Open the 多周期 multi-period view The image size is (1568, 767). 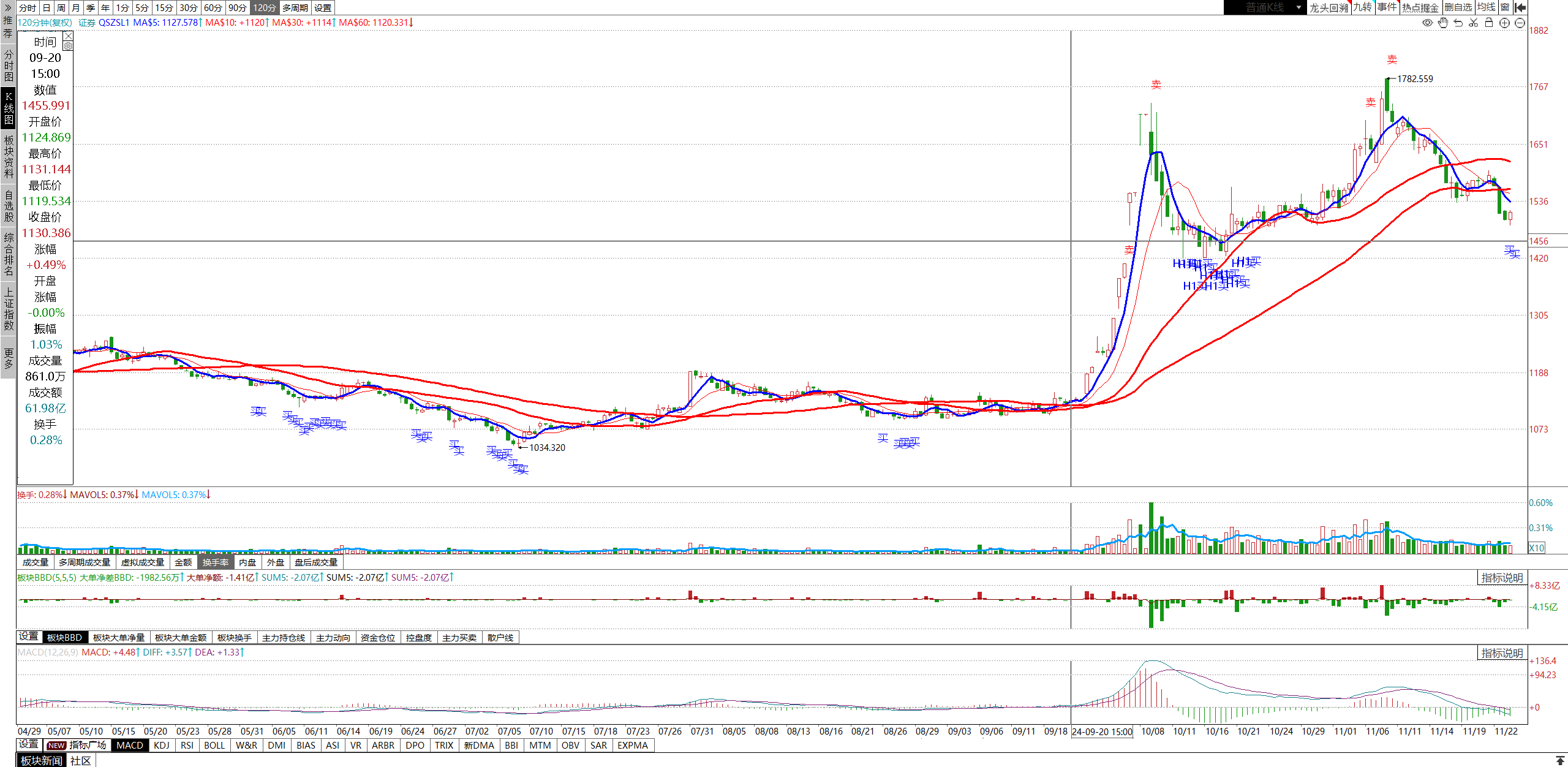click(295, 8)
